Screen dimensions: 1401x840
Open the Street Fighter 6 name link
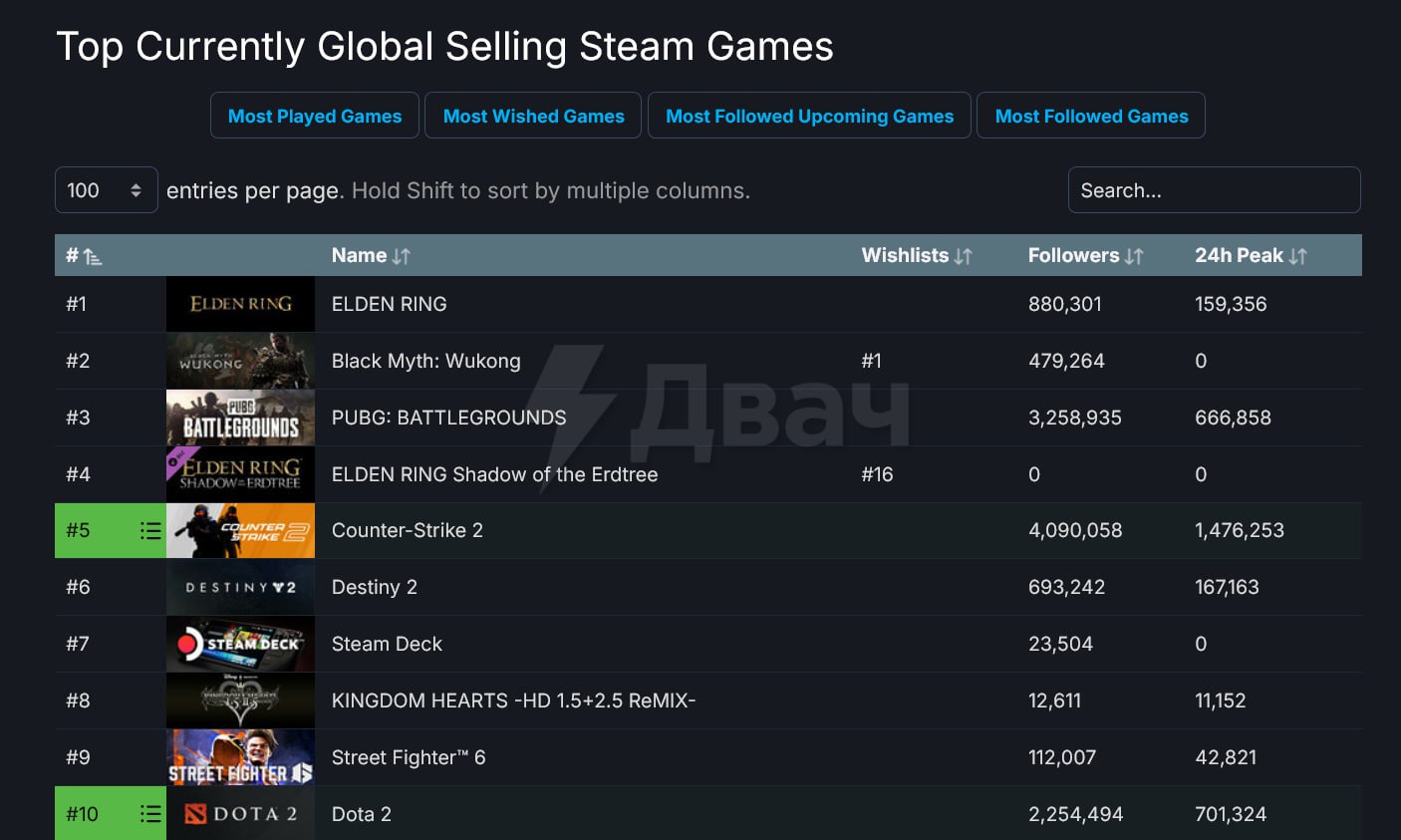click(409, 758)
